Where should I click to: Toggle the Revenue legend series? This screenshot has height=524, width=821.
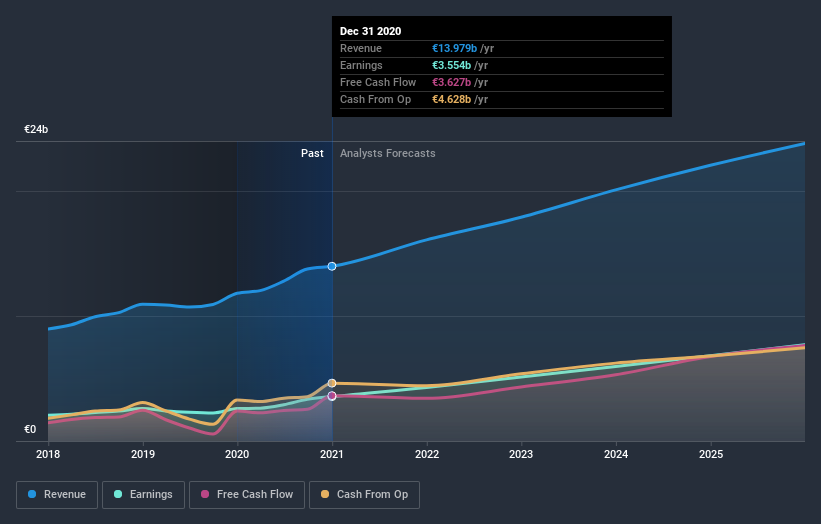(57, 495)
